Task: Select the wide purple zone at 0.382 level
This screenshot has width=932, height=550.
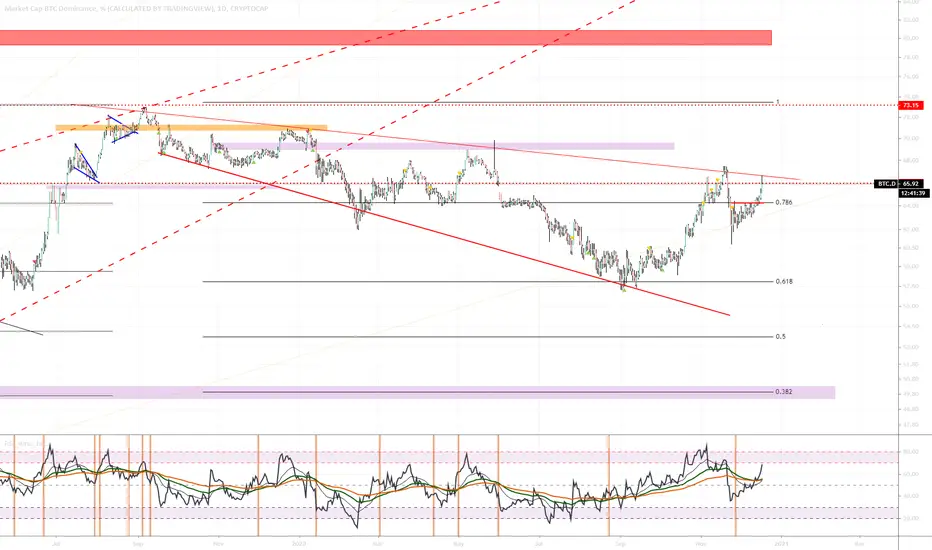Action: (417, 392)
